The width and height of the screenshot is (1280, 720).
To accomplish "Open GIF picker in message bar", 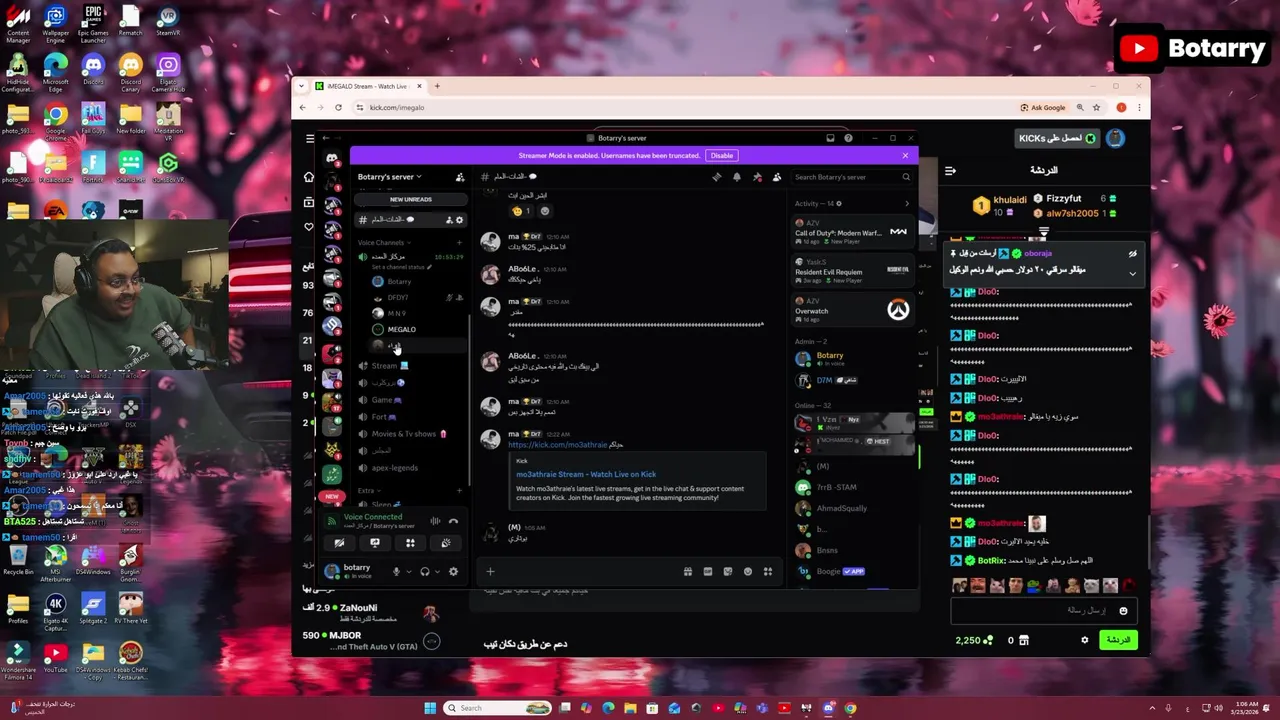I will tap(708, 572).
